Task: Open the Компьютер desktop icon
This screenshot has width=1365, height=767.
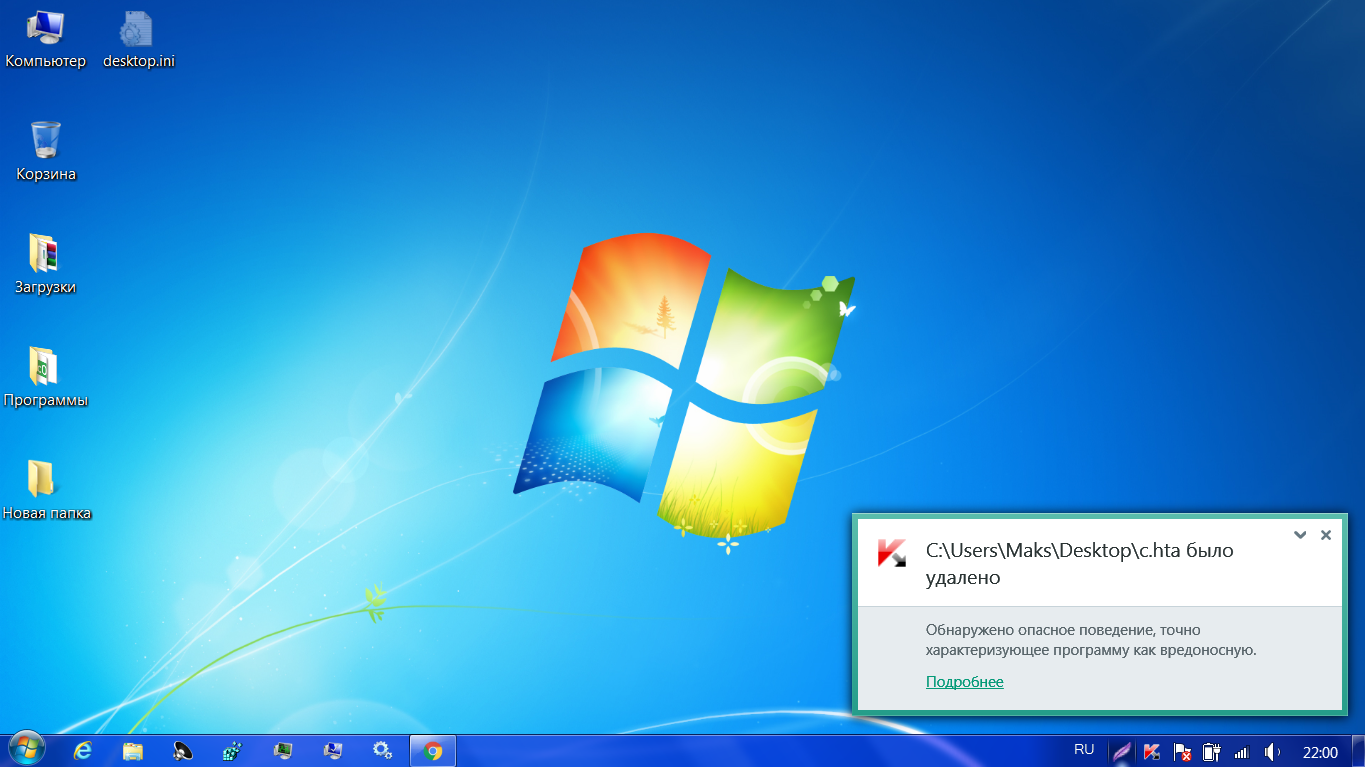Action: (x=46, y=40)
